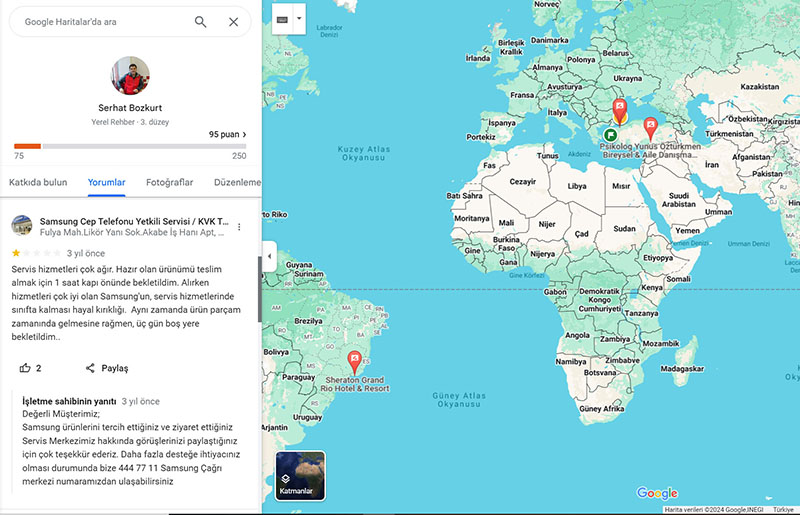The height and width of the screenshot is (515, 800).
Task: Click the Paylaş share button
Action: (106, 368)
